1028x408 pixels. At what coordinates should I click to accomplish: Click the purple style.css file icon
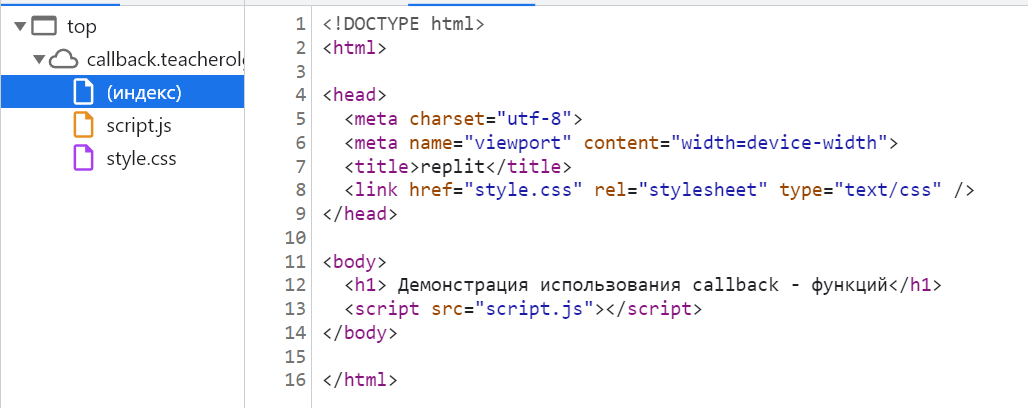84,158
